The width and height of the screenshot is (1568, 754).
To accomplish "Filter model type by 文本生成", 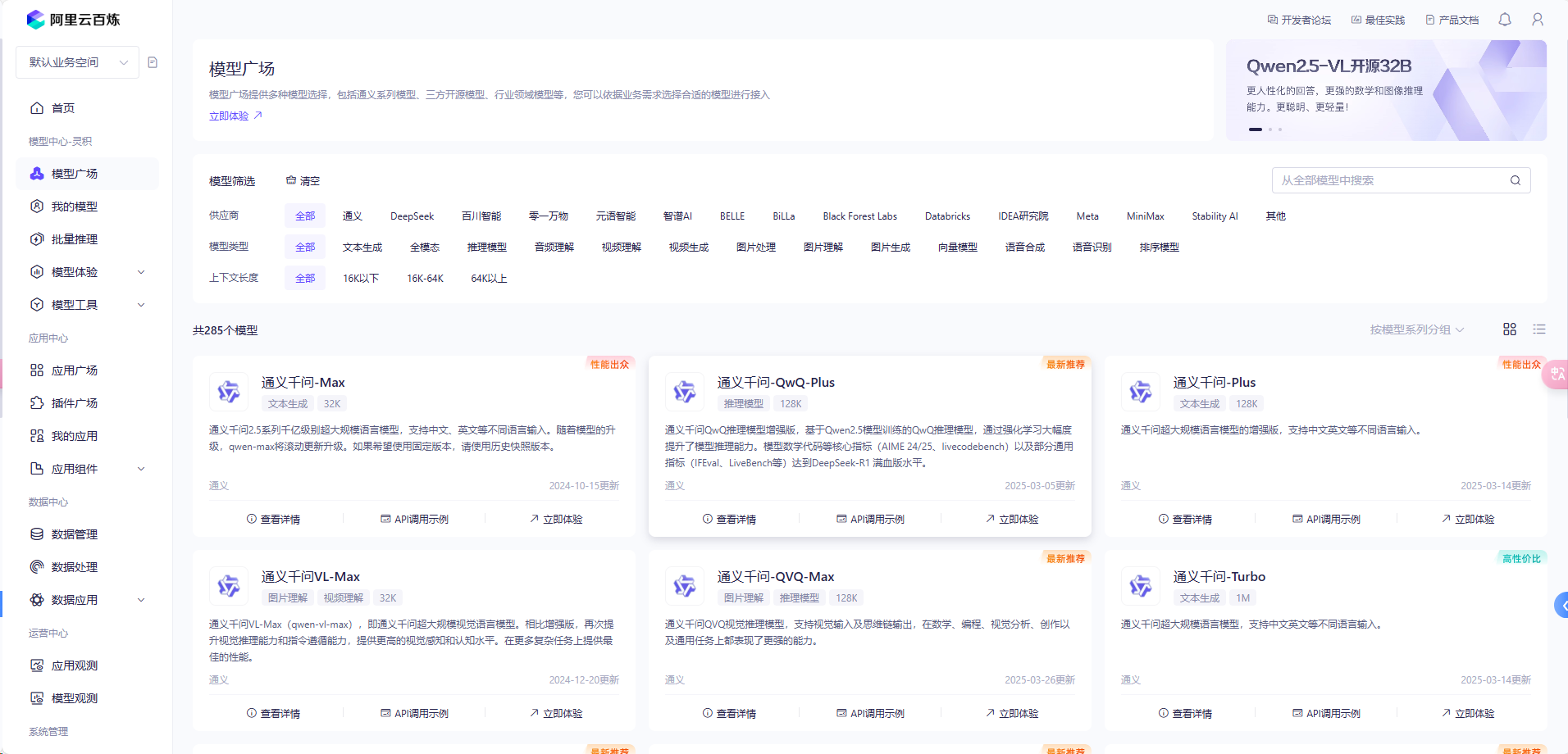I will pos(362,248).
